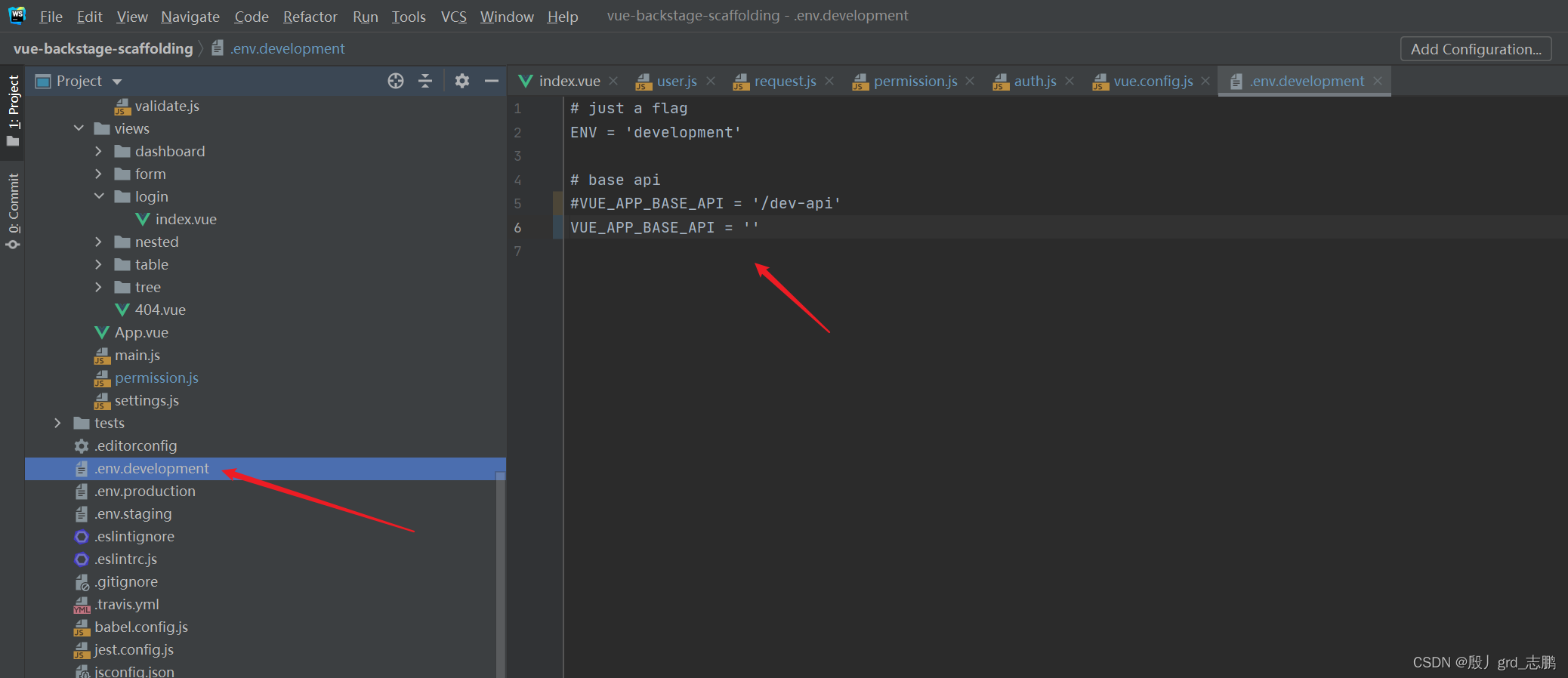
Task: Switch to the request.js editor tab
Action: pyautogui.click(x=784, y=81)
